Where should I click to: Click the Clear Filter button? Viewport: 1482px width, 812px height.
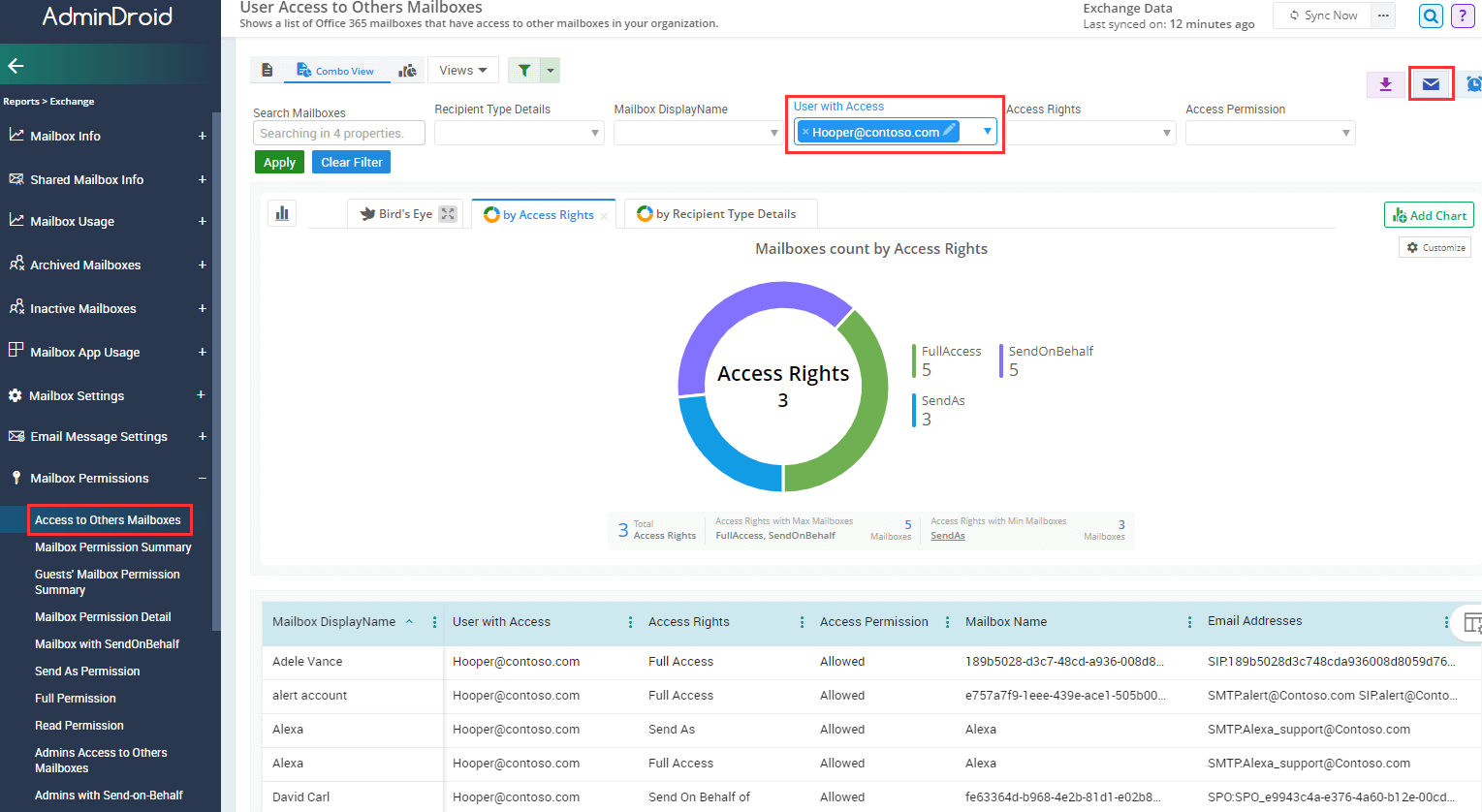[x=351, y=163]
